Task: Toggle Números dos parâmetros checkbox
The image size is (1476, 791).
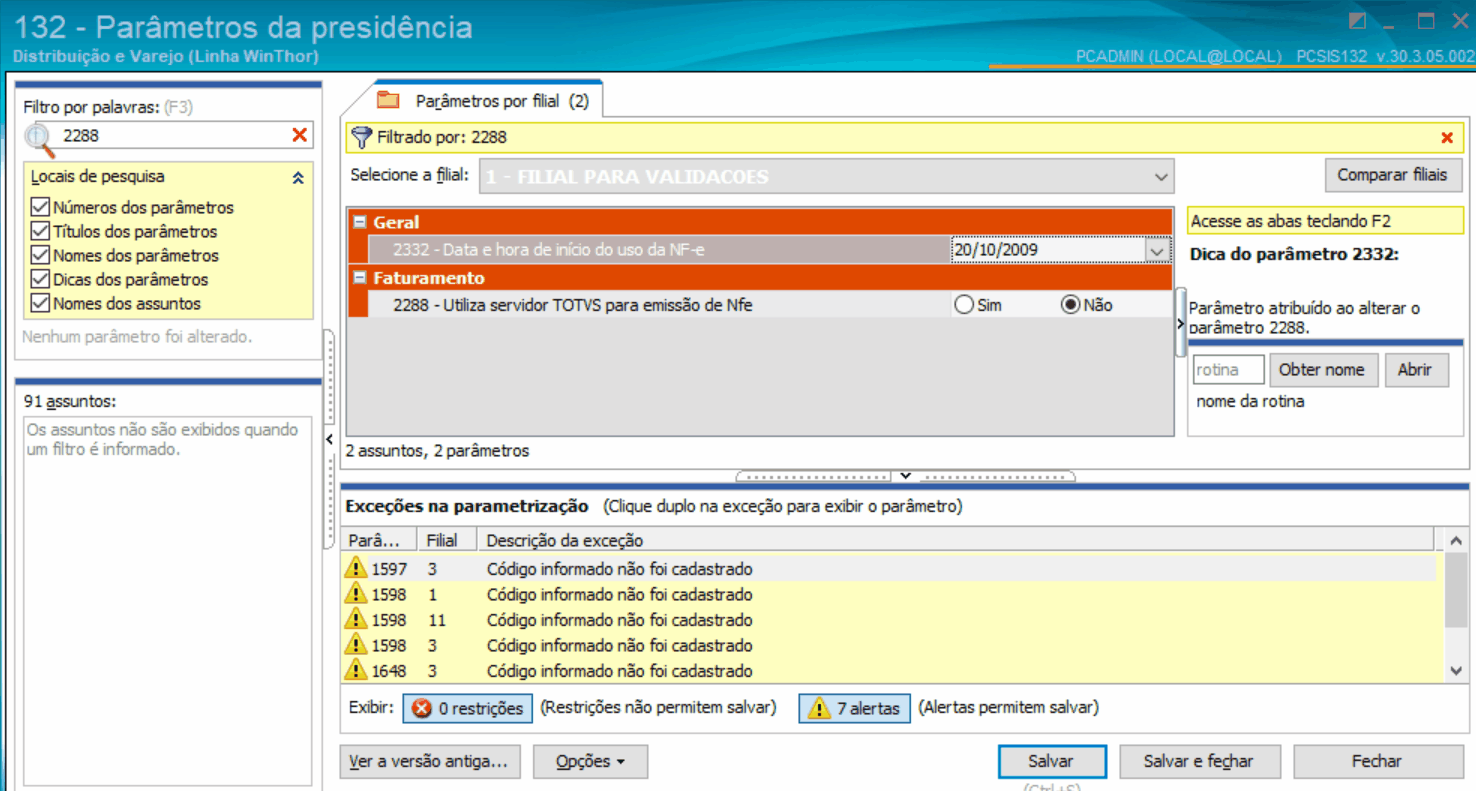Action: click(x=40, y=207)
